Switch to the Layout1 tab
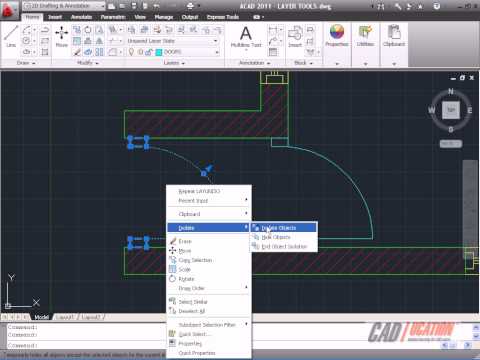This screenshot has height=360, width=480. 65,317
